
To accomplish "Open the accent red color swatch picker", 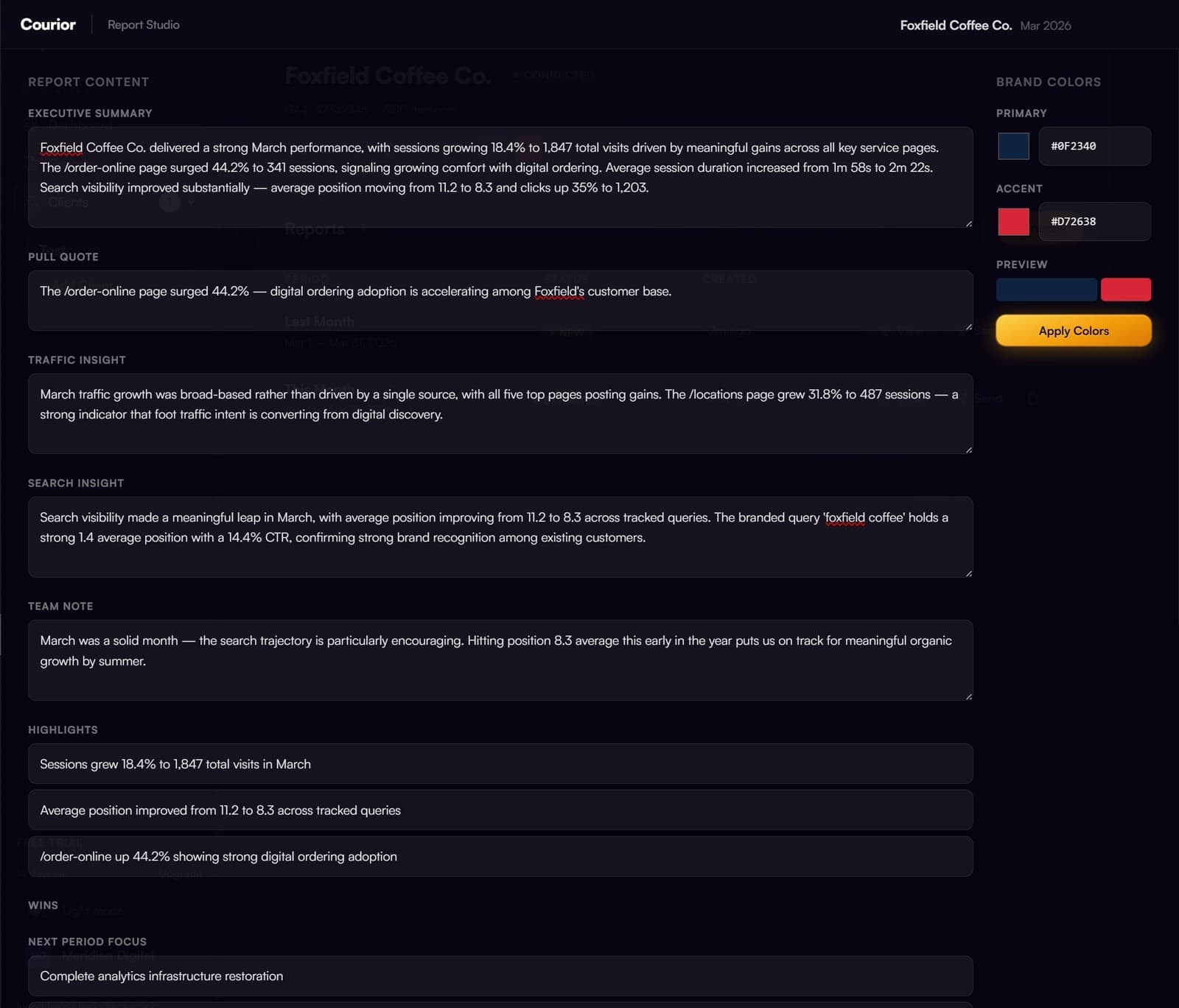I will (x=1014, y=222).
